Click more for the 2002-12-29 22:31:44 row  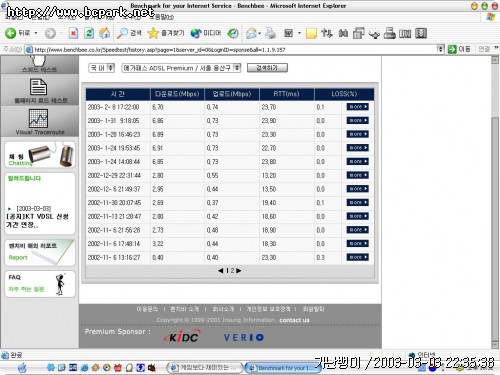(357, 175)
